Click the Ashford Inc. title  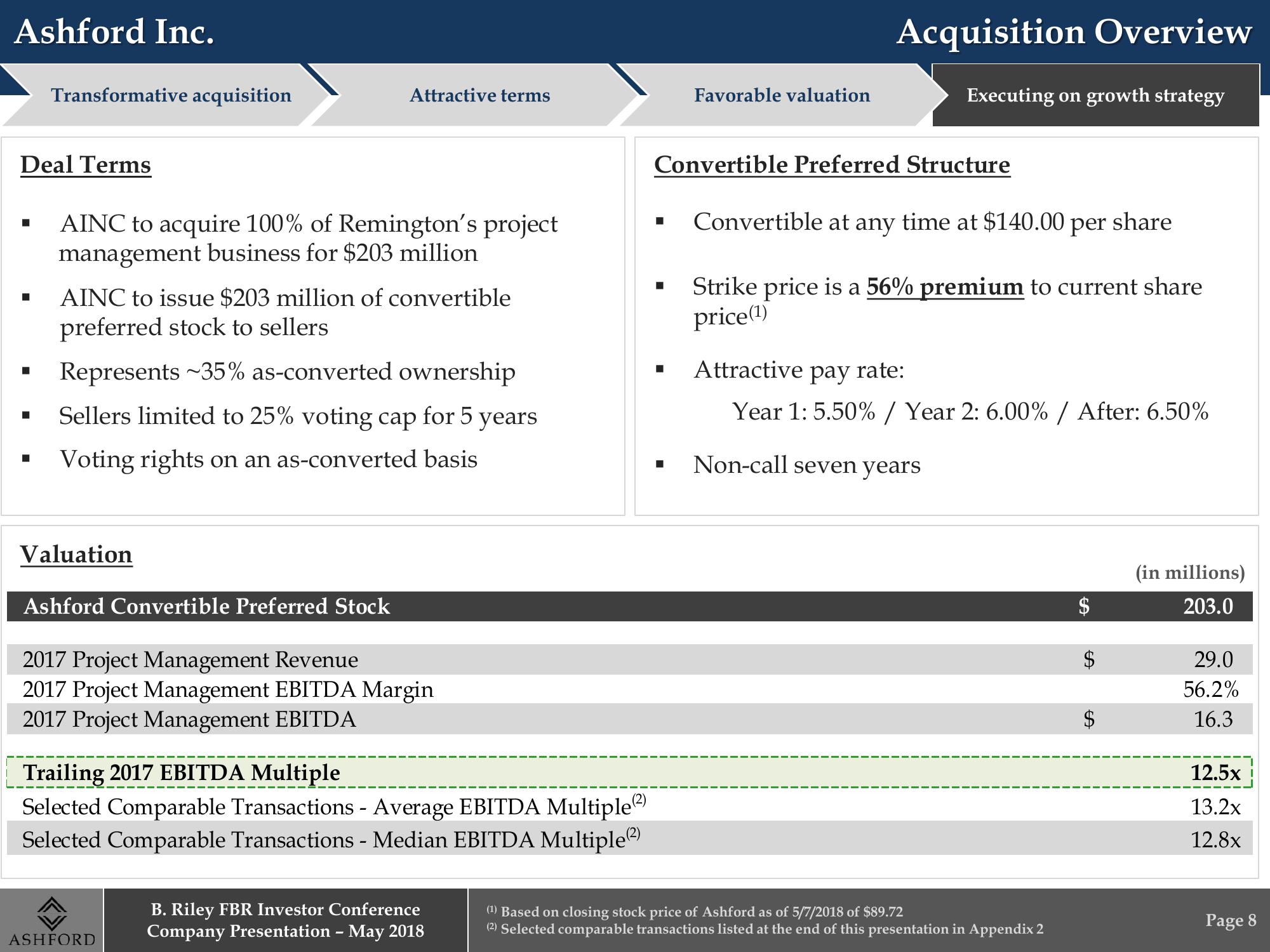pyautogui.click(x=114, y=32)
